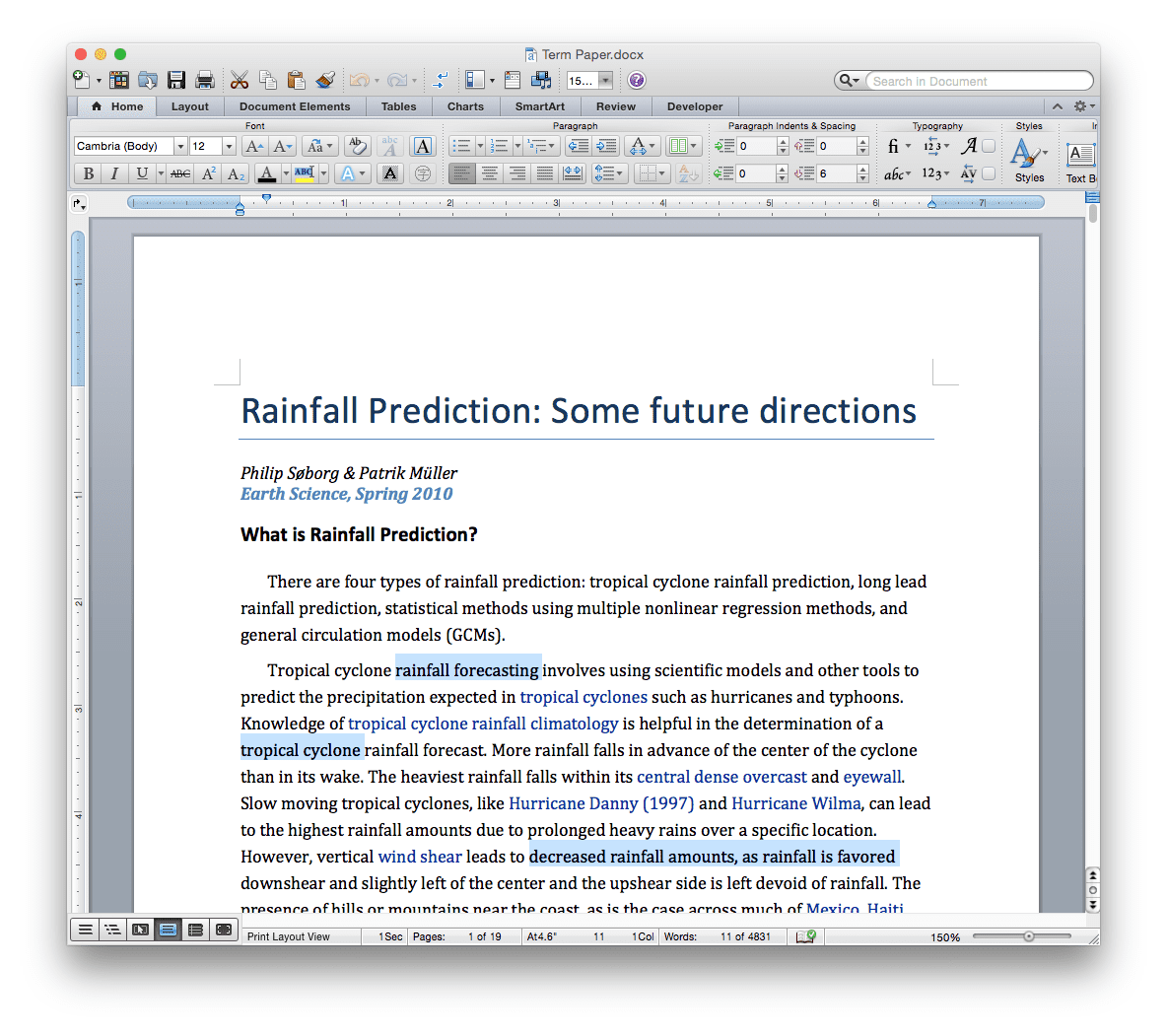Select the Format Painter brush icon
Viewport: 1167px width, 1036px height.
(x=326, y=81)
